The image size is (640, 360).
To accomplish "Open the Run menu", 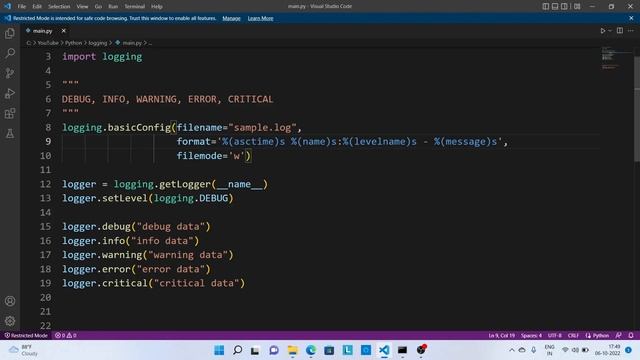I will tap(113, 7).
